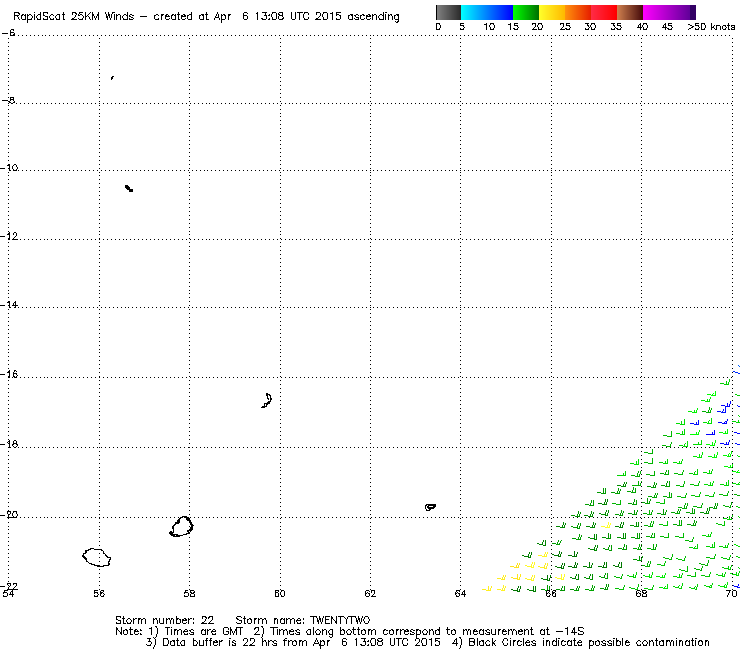Click the tiny island mark near 10.5S, 56.6E

pyautogui.click(x=129, y=188)
